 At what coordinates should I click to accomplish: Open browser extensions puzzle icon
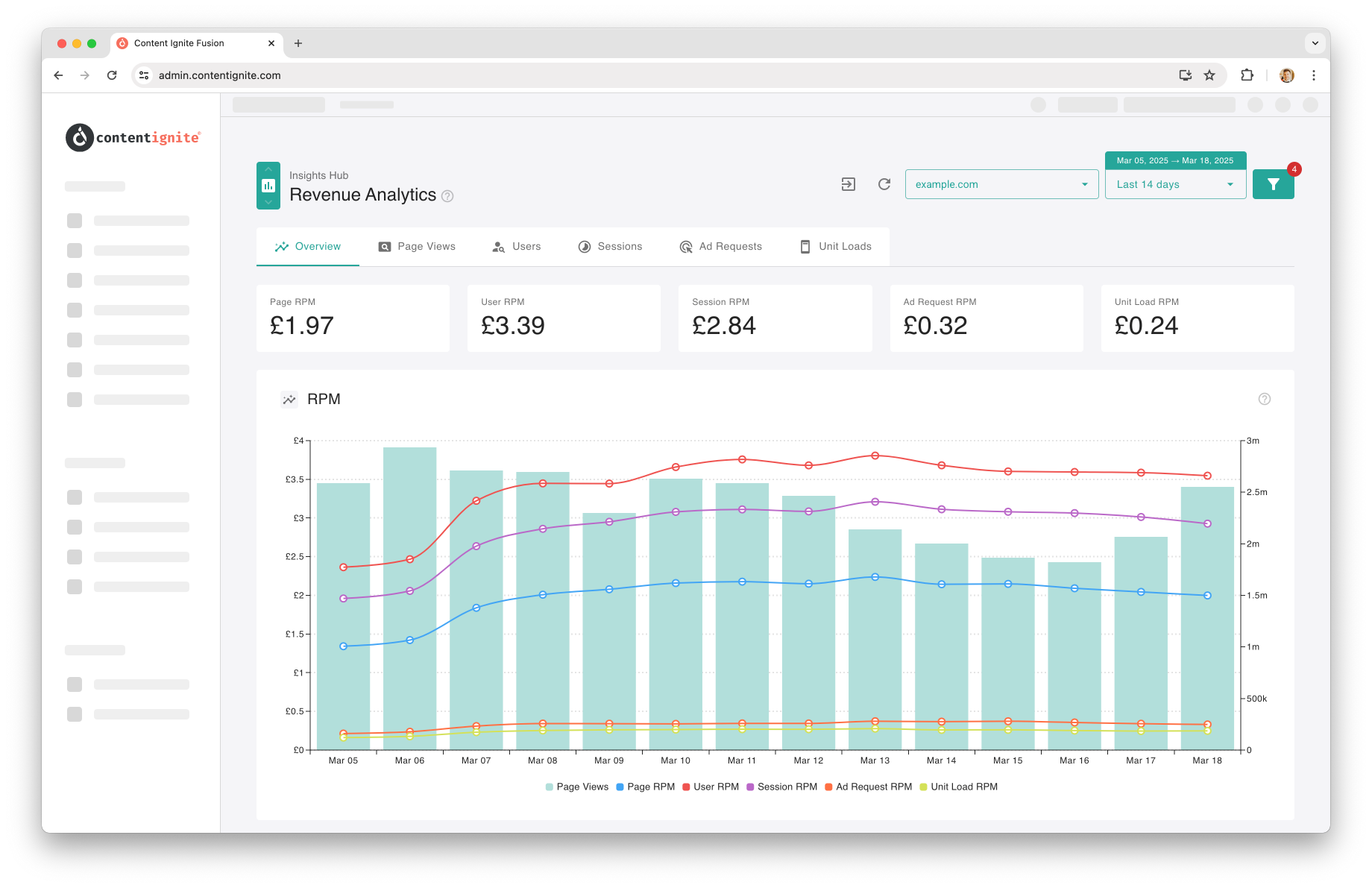tap(1247, 75)
